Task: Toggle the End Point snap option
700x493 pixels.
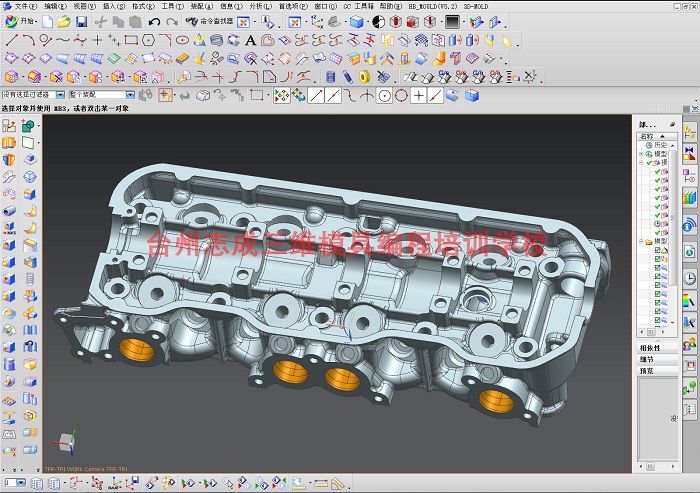Action: 316,96
